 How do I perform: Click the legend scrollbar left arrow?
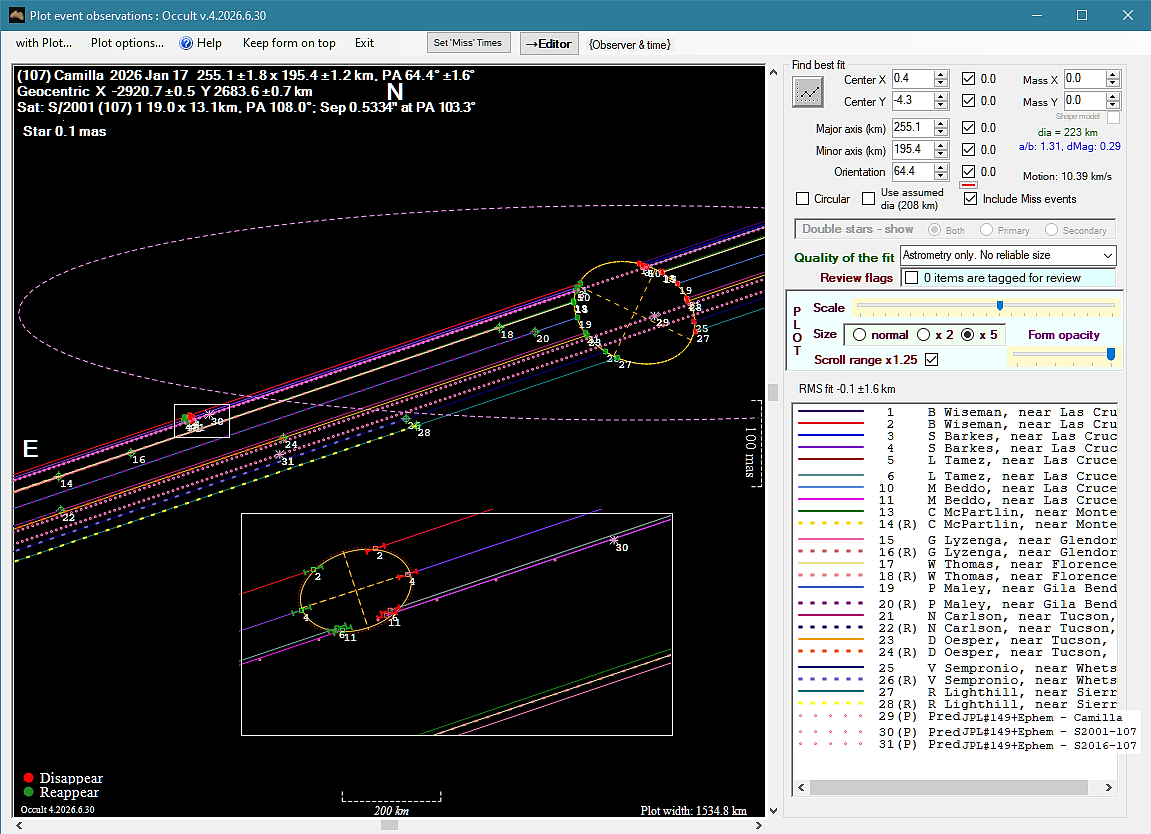coord(801,788)
